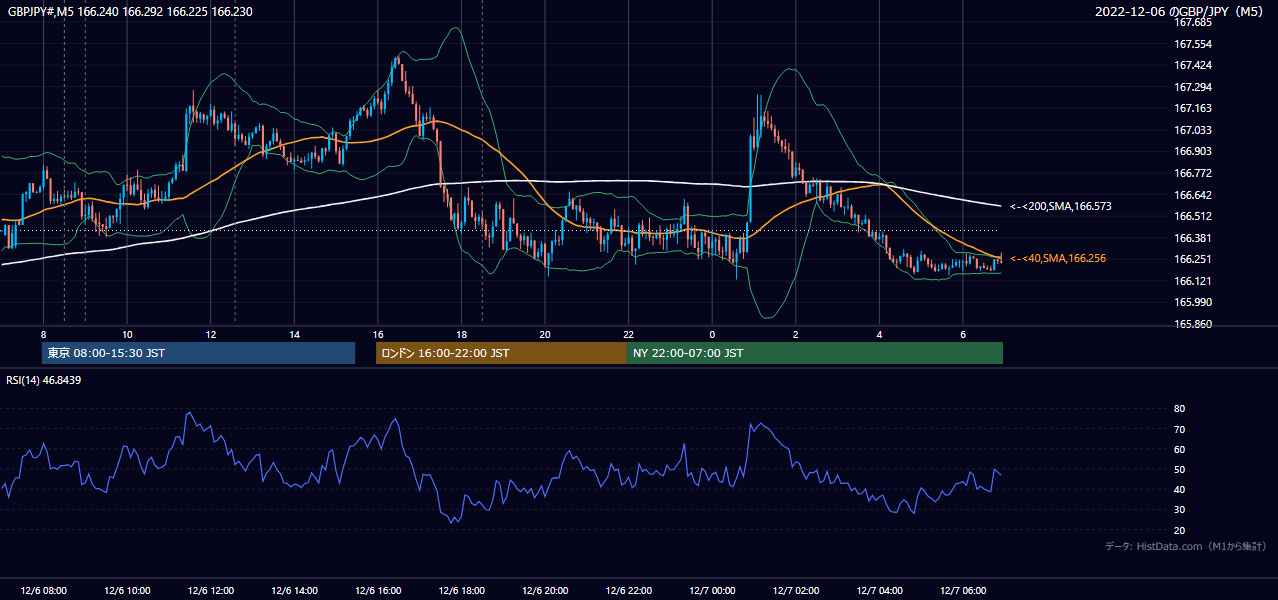Click price axis value 167.685

tap(1192, 22)
